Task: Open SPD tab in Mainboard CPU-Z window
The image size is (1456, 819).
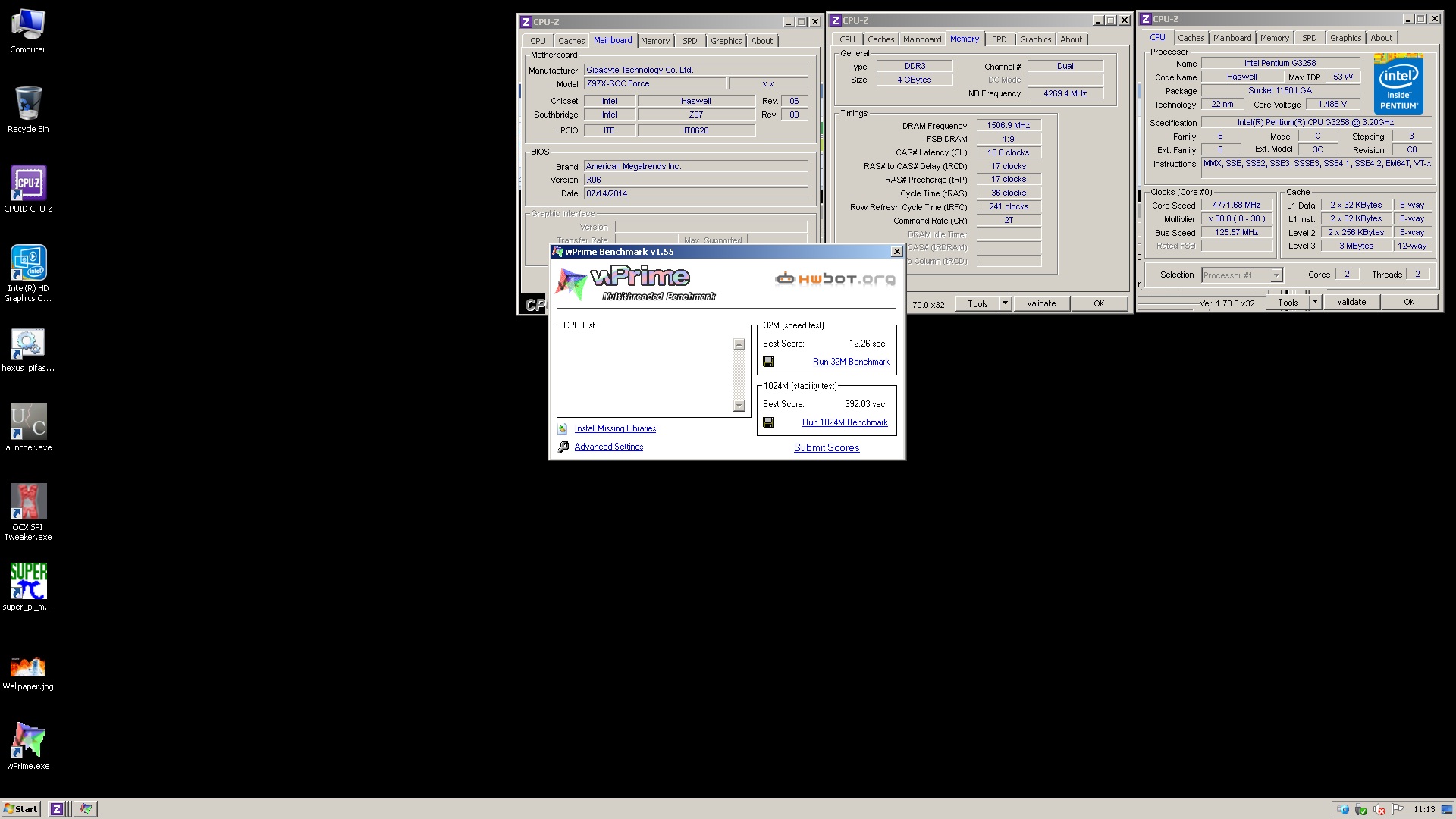Action: click(689, 41)
